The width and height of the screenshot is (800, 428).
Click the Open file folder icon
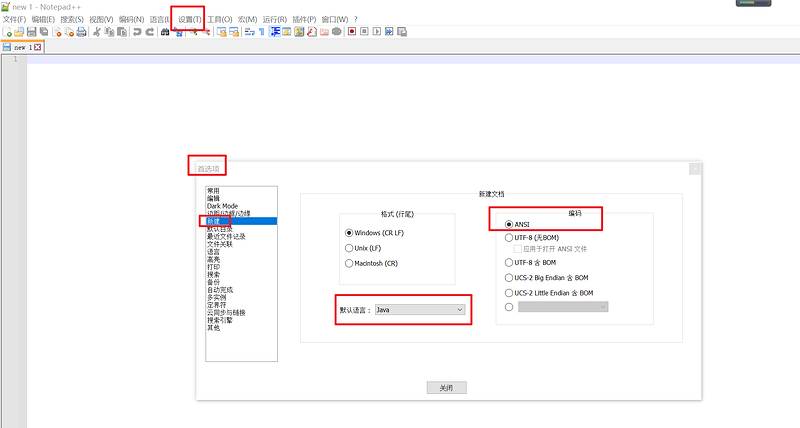[19, 32]
